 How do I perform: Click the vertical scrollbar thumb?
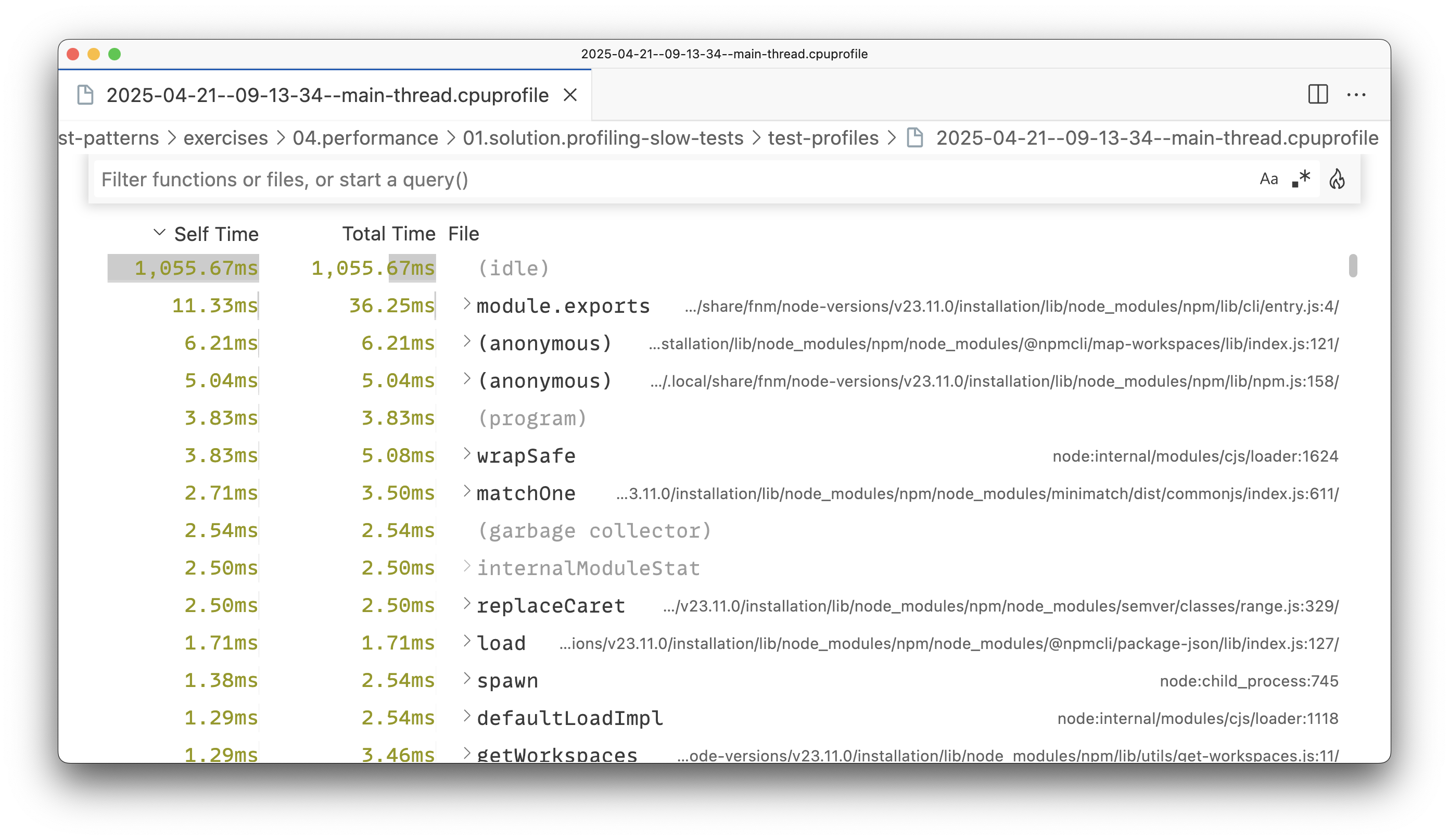click(x=1352, y=265)
